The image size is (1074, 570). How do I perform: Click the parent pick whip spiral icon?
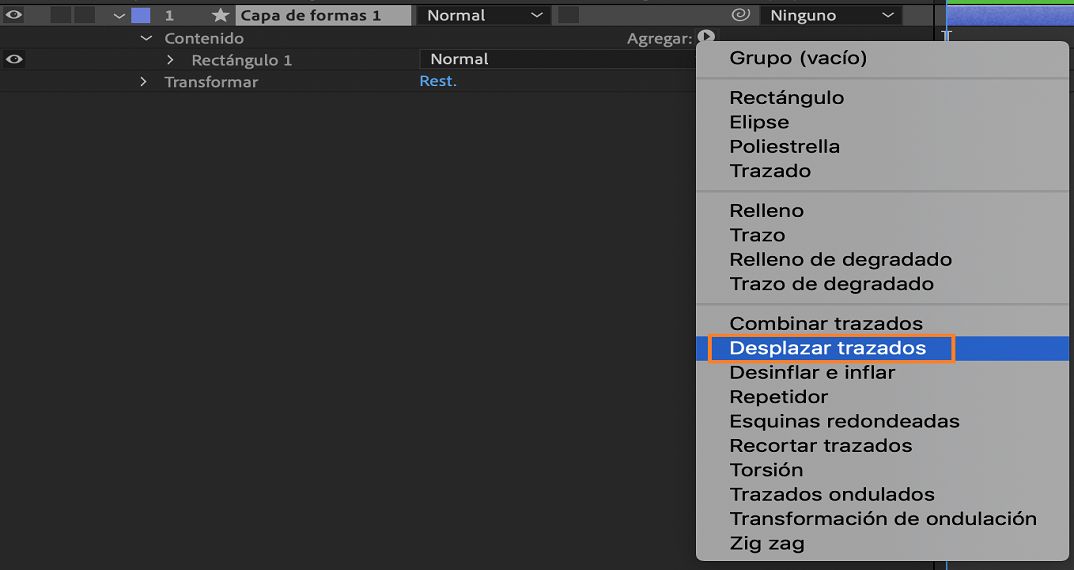coord(741,15)
